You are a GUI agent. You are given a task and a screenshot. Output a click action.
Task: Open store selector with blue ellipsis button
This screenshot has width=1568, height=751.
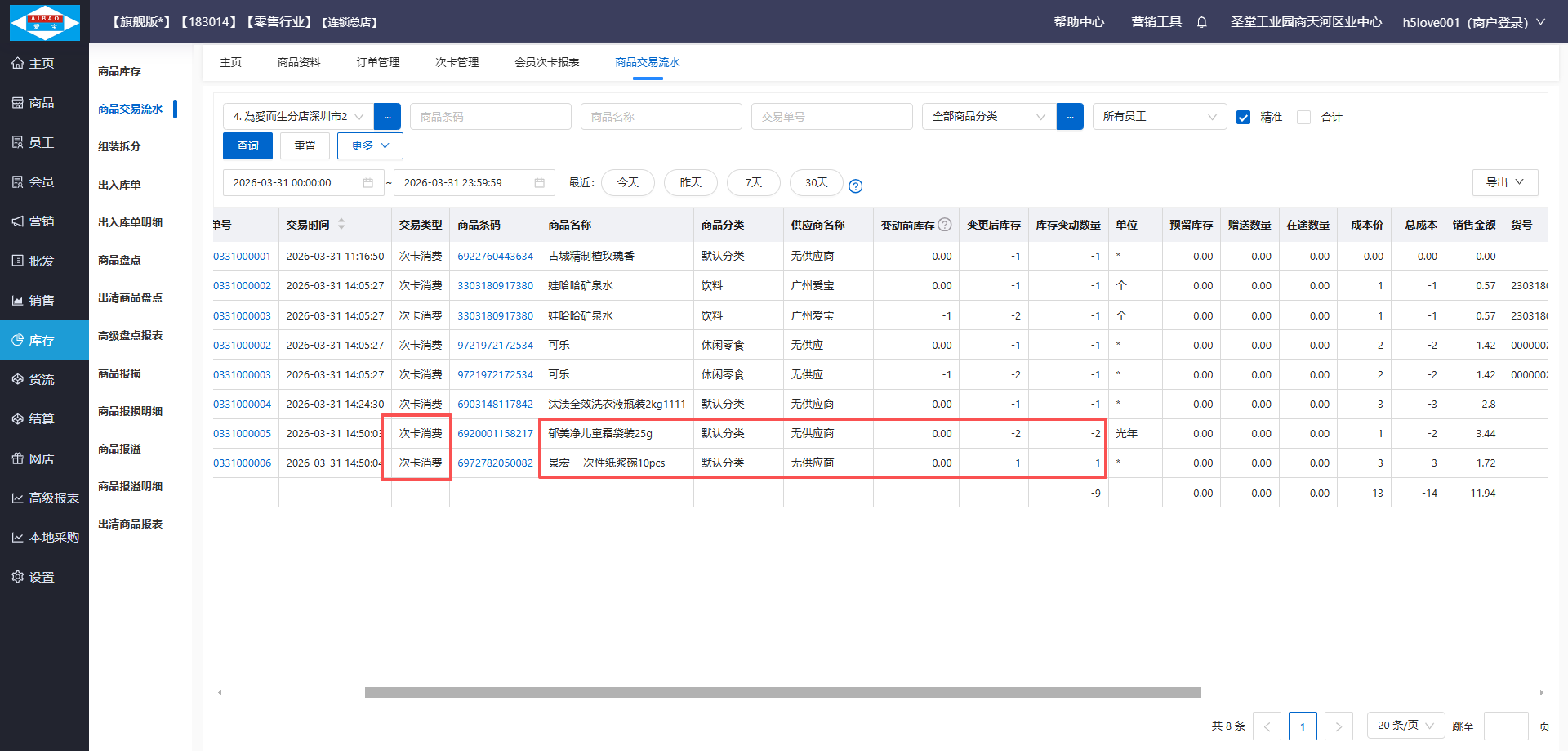[387, 117]
